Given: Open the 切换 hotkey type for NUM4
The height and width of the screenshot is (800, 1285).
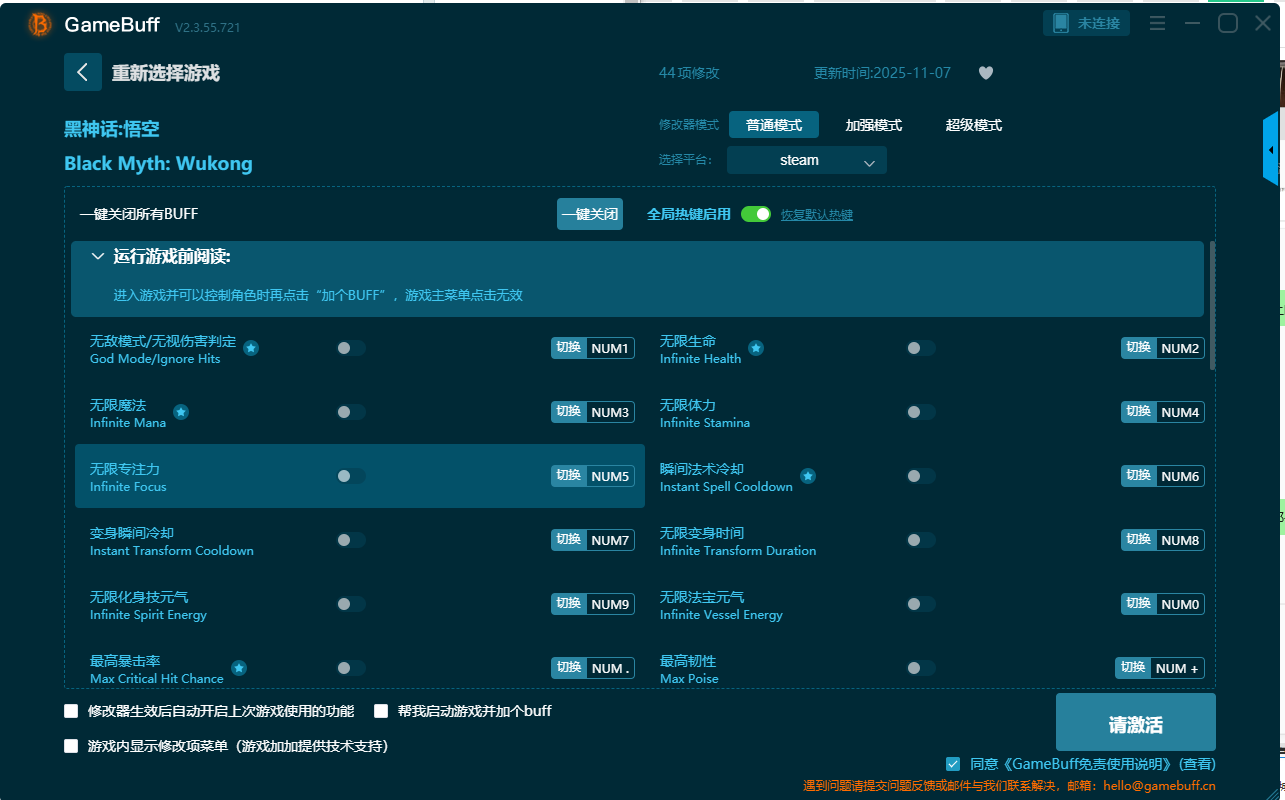Looking at the screenshot, I should [x=1139, y=412].
